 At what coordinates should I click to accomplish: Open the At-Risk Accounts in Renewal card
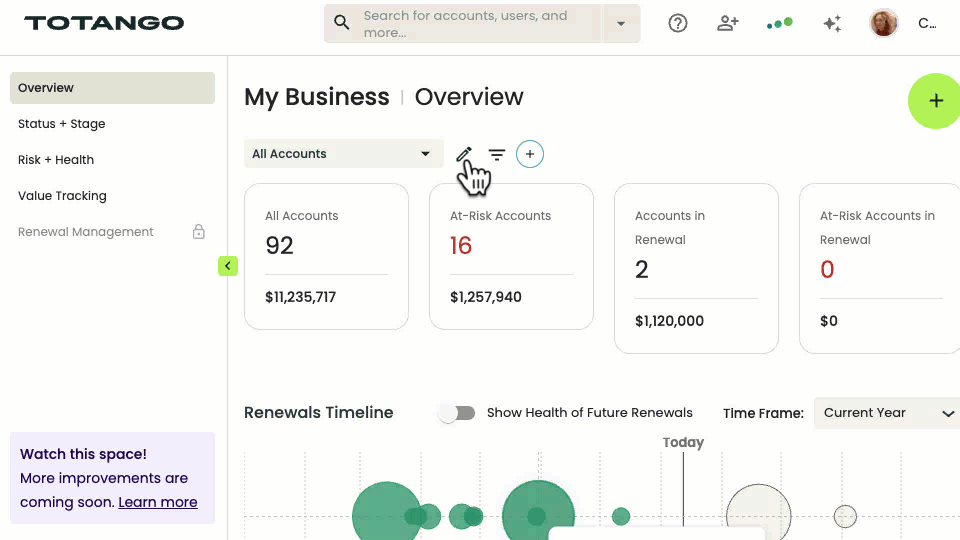click(880, 268)
